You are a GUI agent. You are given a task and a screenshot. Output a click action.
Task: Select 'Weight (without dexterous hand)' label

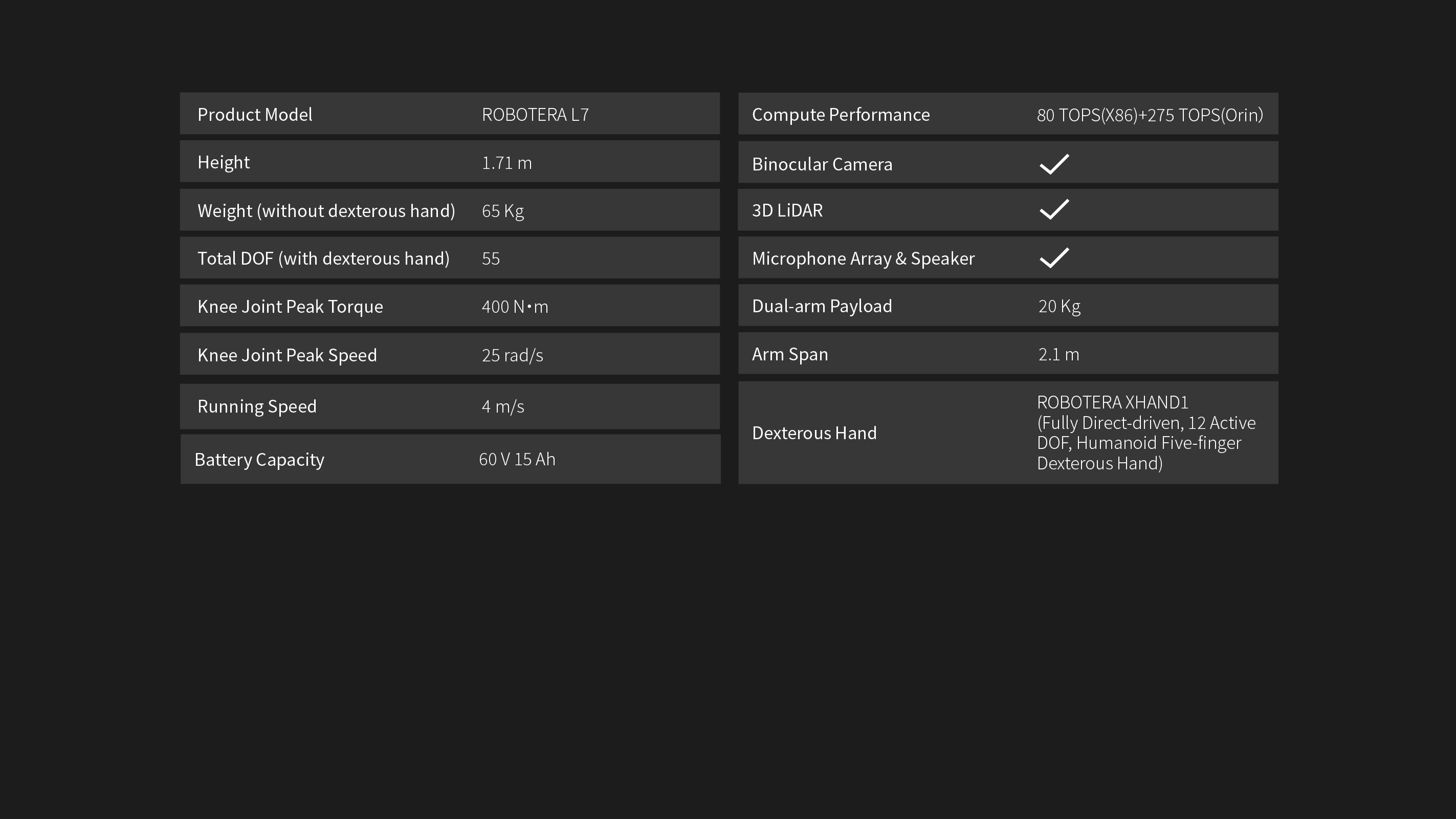tap(326, 211)
